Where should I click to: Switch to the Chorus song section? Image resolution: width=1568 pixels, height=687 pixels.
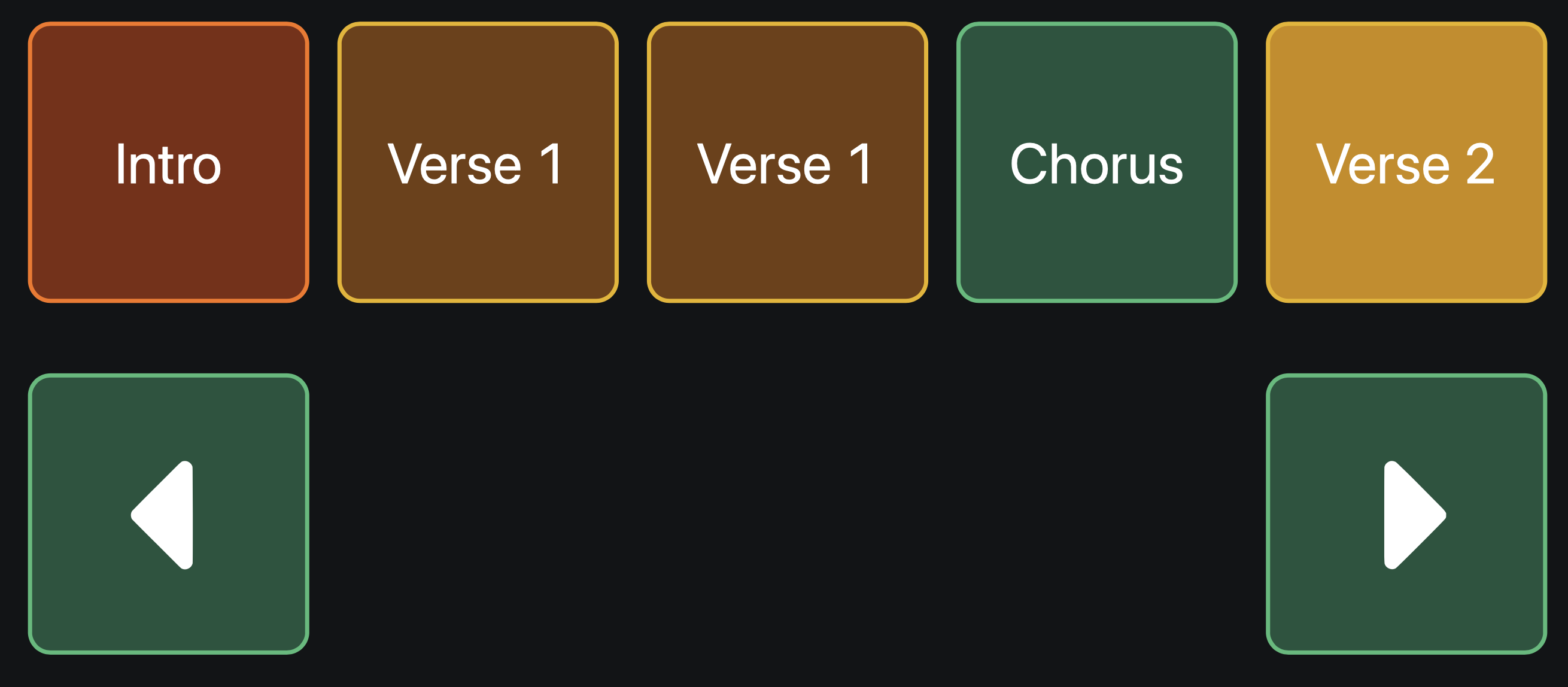tap(1096, 162)
